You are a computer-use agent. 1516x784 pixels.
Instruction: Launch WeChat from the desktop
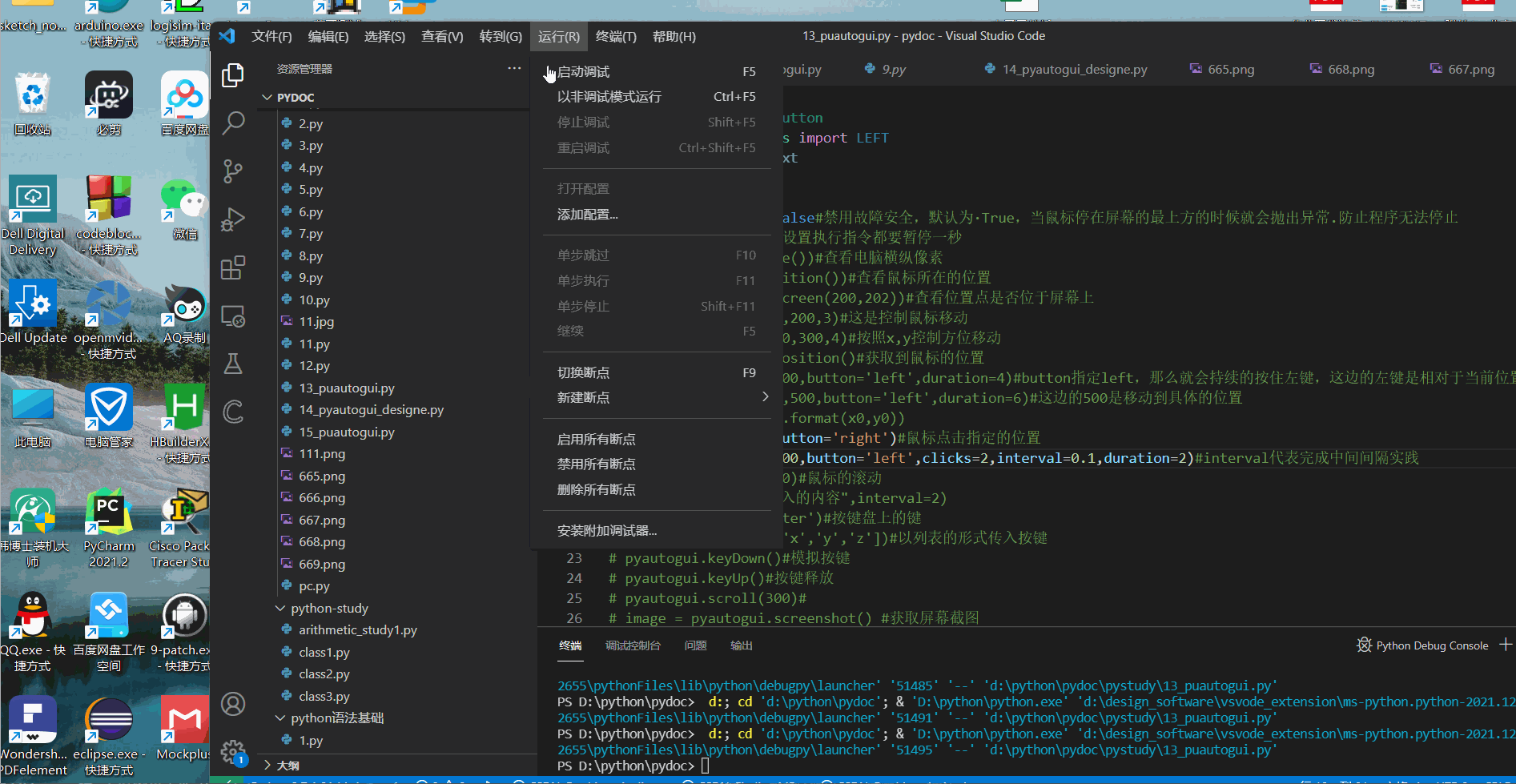(185, 208)
